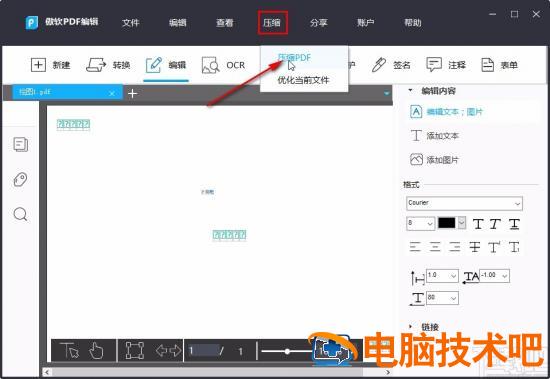Image resolution: width=550 pixels, height=379 pixels.
Task: Align text center
Action: coord(435,247)
